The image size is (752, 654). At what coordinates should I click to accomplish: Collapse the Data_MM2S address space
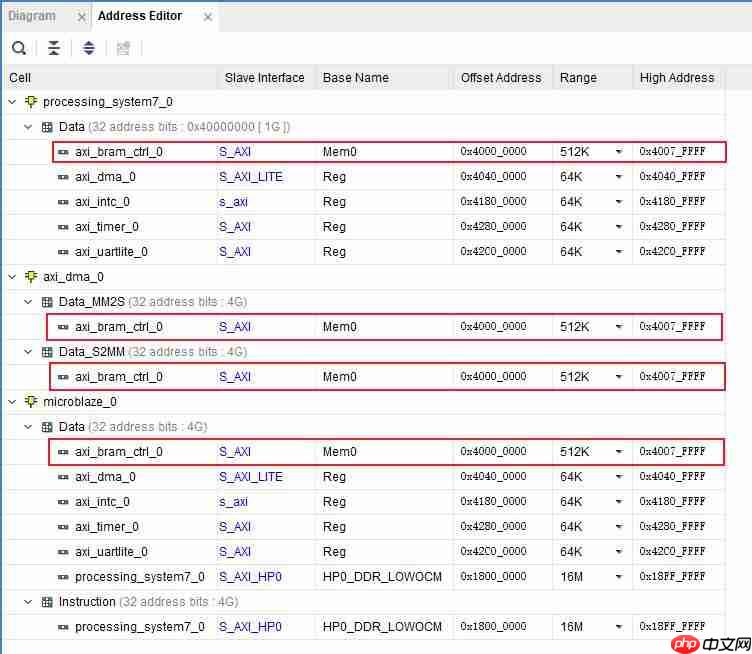point(28,302)
